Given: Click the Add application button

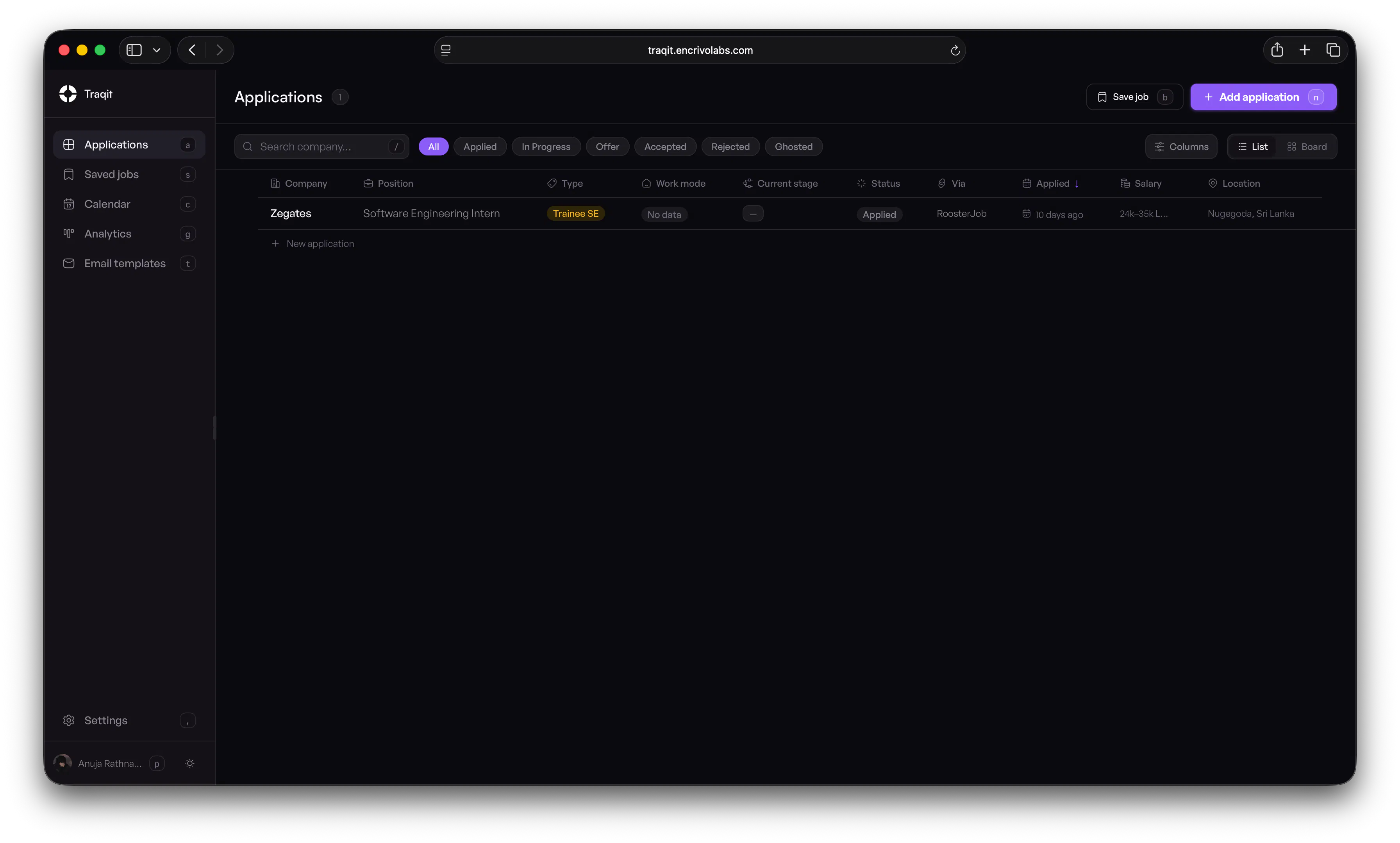Looking at the screenshot, I should coord(1263,97).
